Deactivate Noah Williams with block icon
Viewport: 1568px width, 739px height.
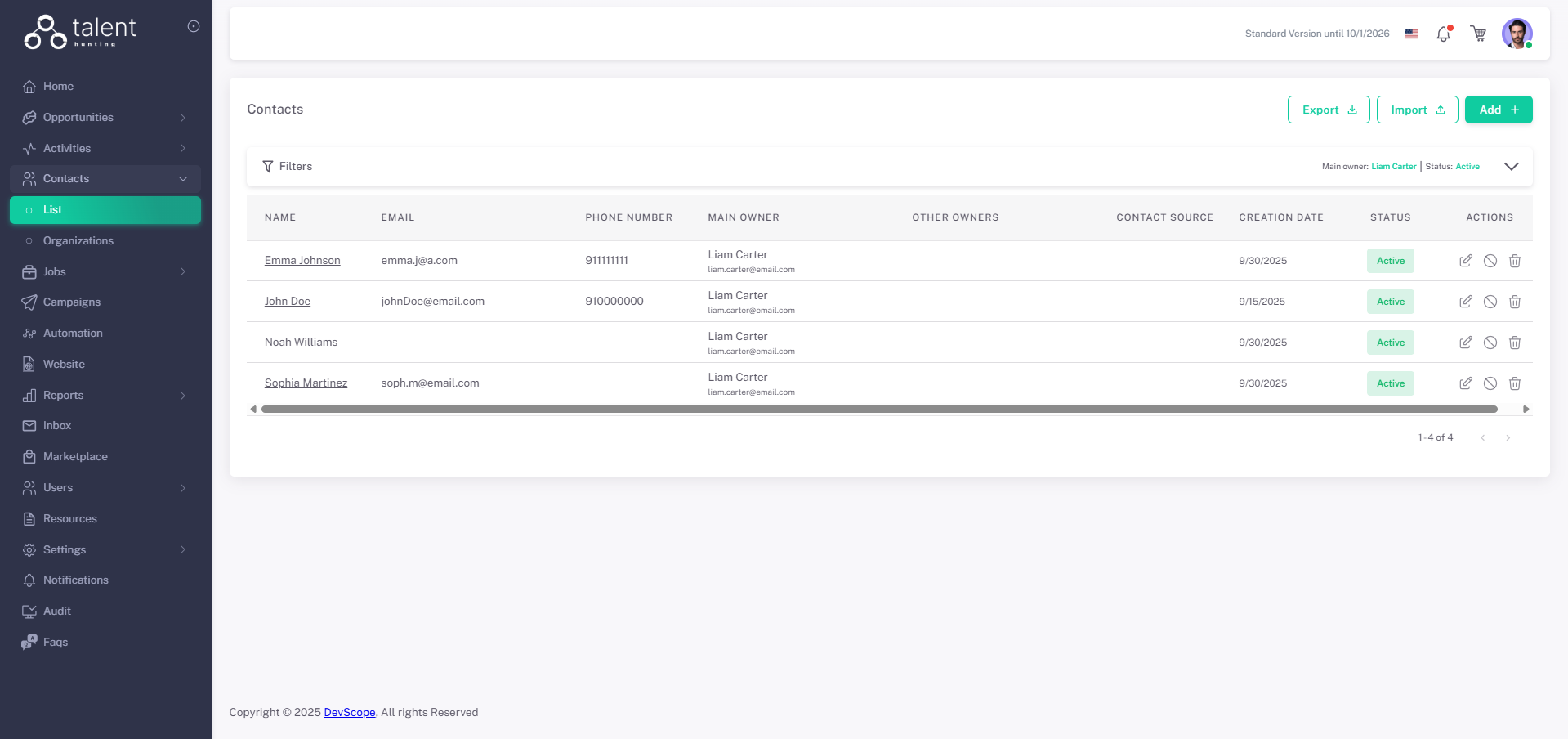[x=1490, y=343]
